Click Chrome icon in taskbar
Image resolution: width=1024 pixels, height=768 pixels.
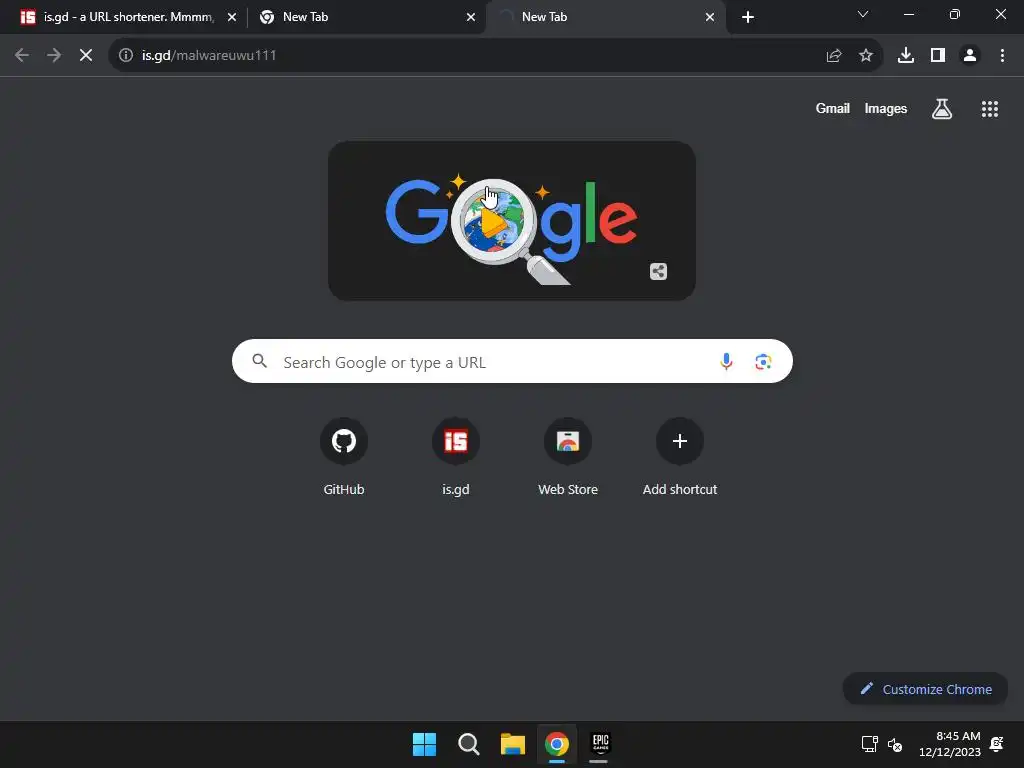tap(556, 744)
